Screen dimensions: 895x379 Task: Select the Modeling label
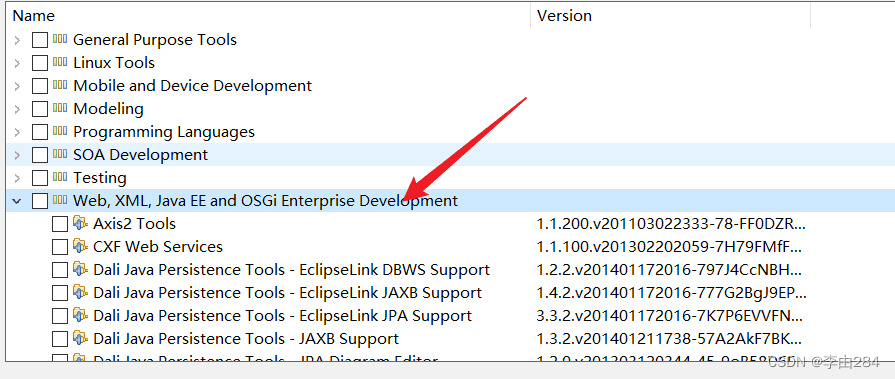pyautogui.click(x=108, y=109)
